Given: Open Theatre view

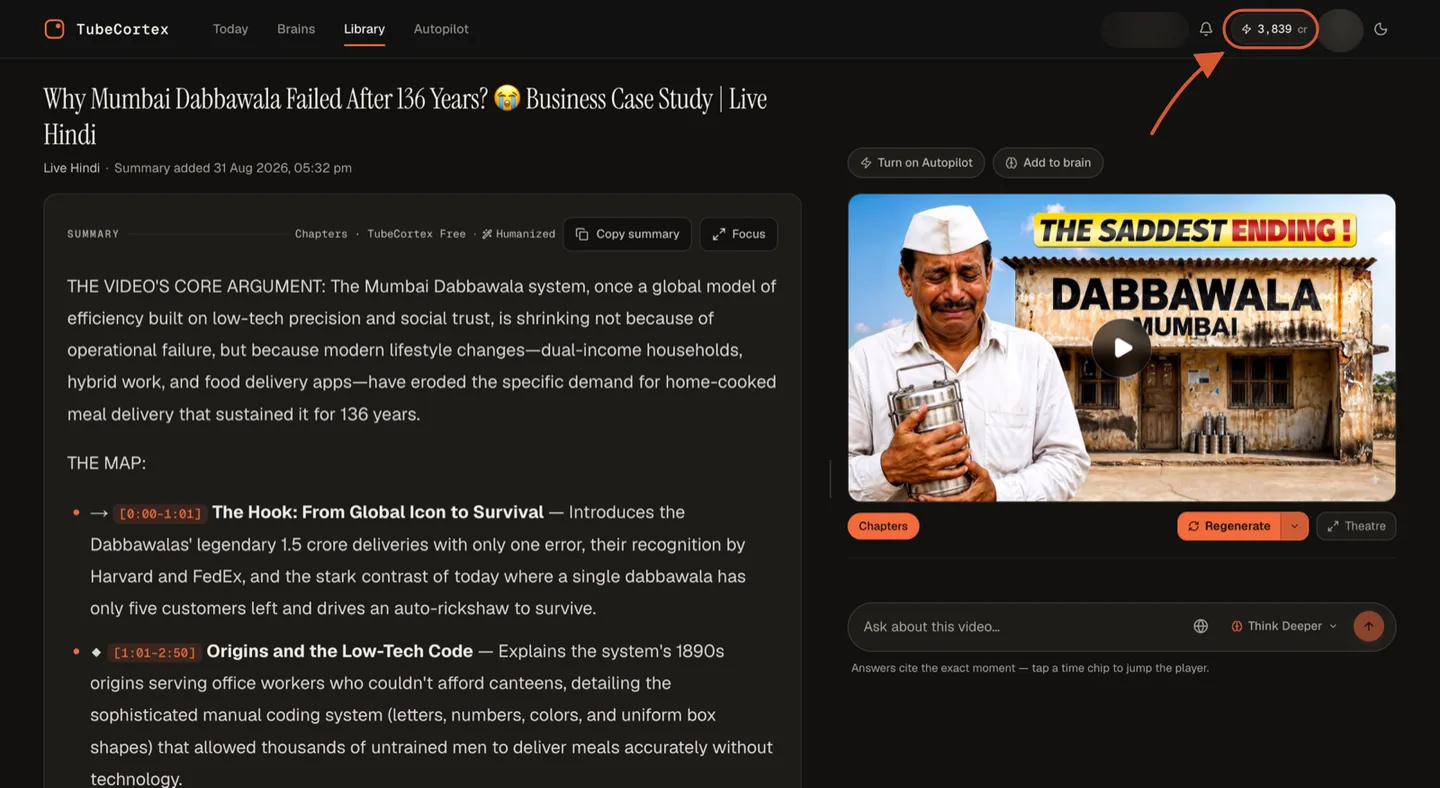Looking at the screenshot, I should click(x=1356, y=526).
